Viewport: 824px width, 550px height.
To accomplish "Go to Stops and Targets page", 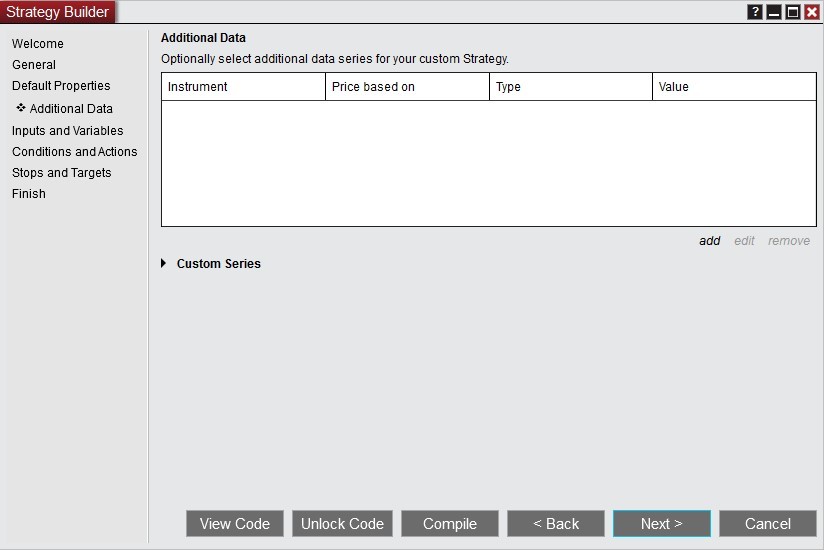I will coord(62,173).
